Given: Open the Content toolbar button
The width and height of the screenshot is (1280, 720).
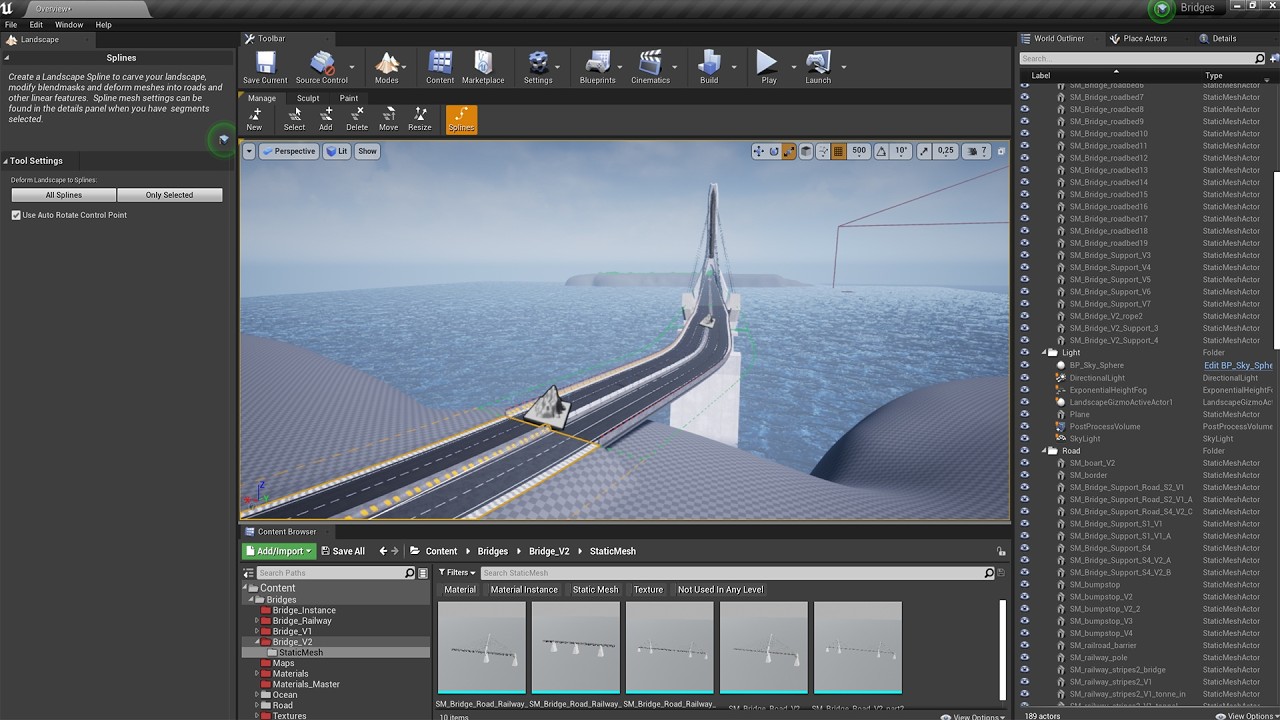Looking at the screenshot, I should click(440, 67).
